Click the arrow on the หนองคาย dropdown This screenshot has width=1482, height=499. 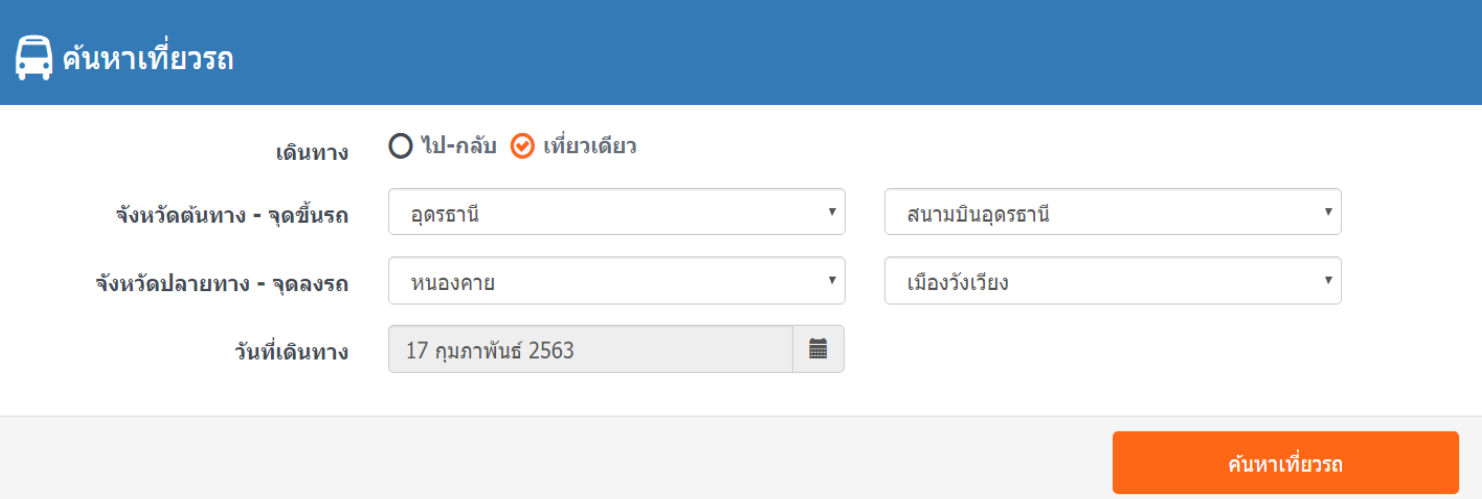pos(831,280)
